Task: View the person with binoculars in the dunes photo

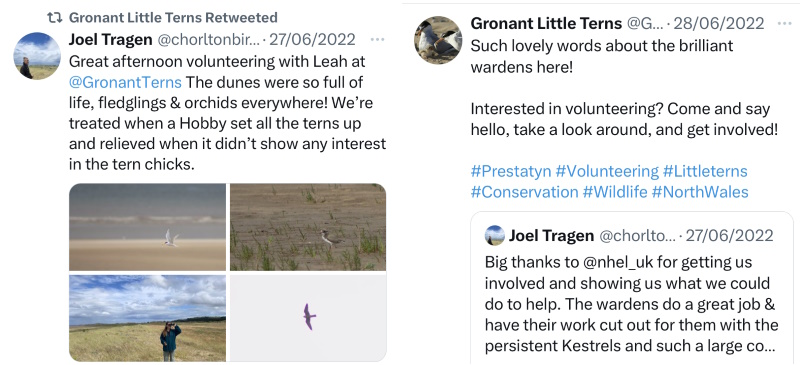Action: 147,318
